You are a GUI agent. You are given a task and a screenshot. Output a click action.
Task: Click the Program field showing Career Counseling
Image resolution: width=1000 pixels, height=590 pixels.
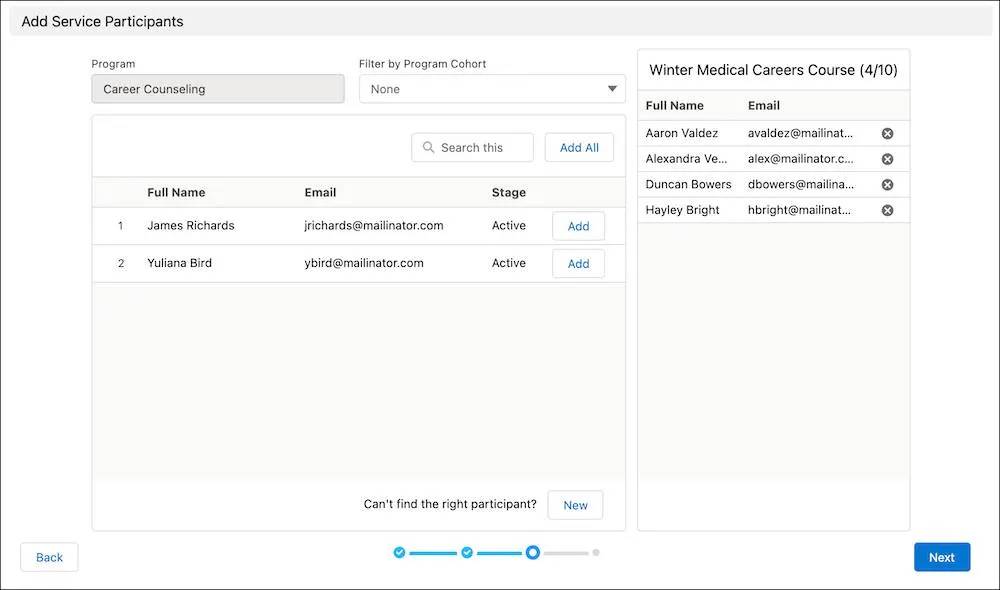pyautogui.click(x=217, y=89)
